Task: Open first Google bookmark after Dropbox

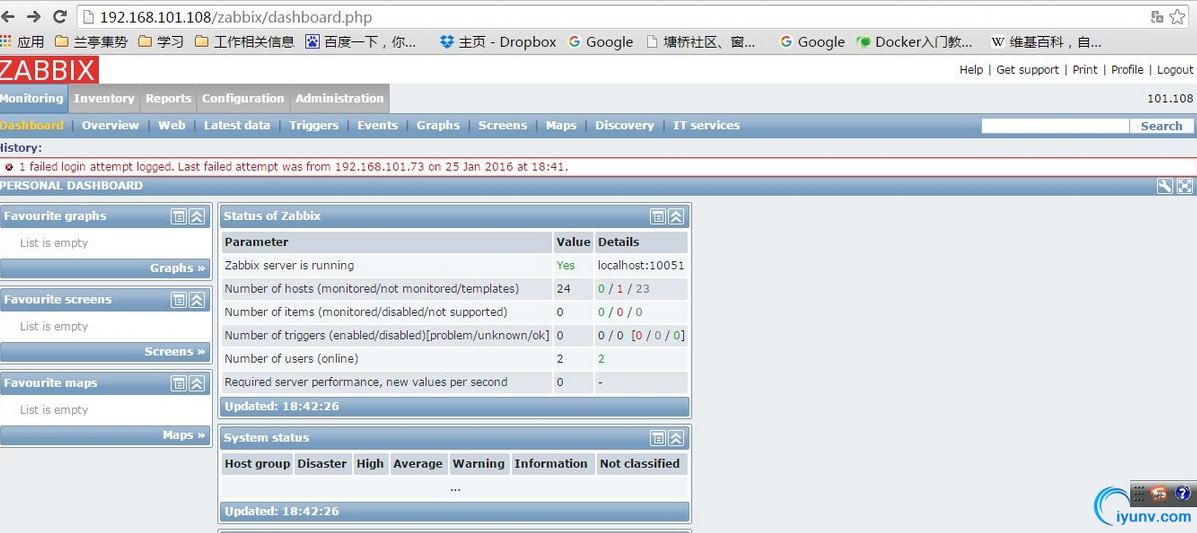Action: 601,42
